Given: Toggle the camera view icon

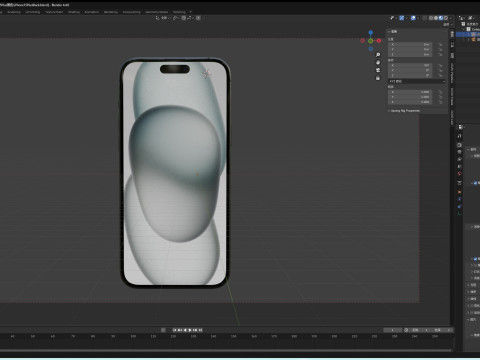Looking at the screenshot, I should [378, 70].
